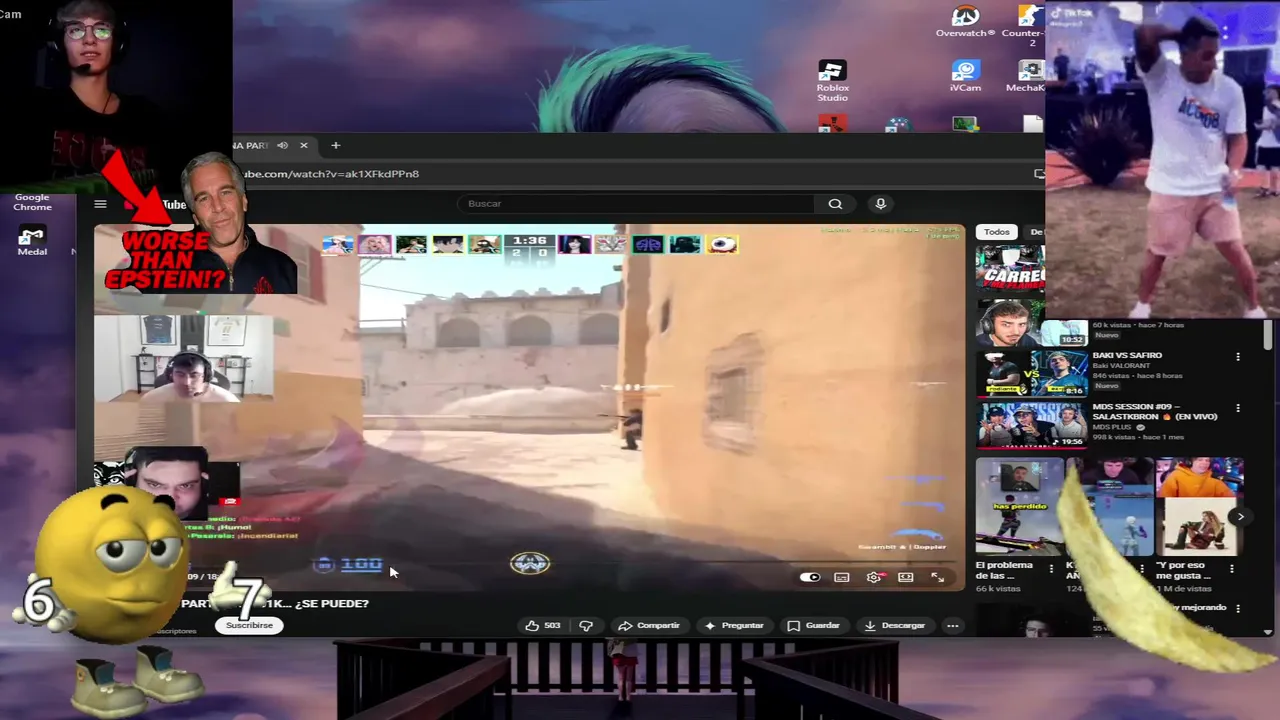The height and width of the screenshot is (720, 1280).
Task: Click the sidebar scrollbar thumb
Action: pyautogui.click(x=1269, y=335)
